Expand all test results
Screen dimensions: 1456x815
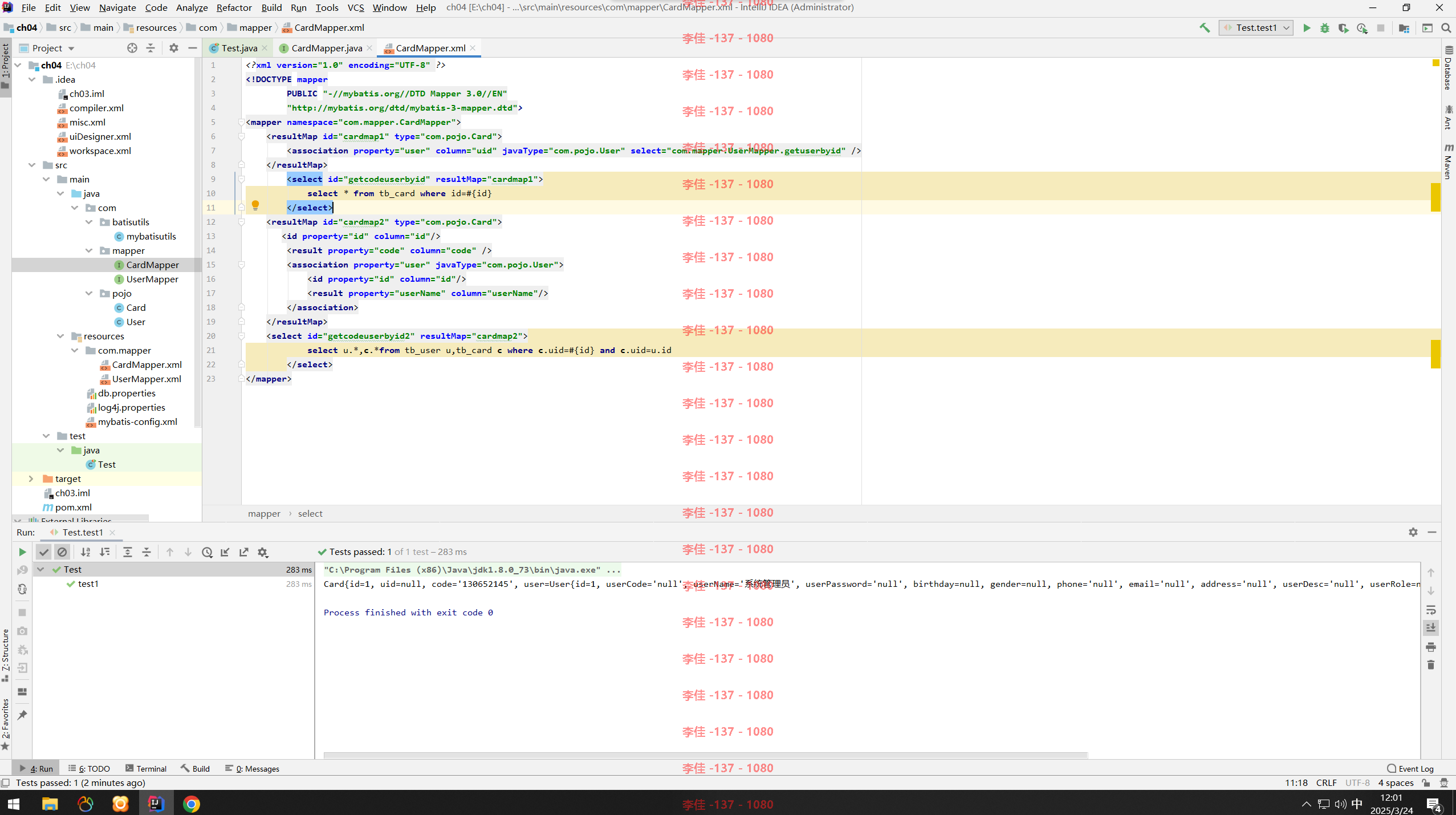(x=128, y=552)
